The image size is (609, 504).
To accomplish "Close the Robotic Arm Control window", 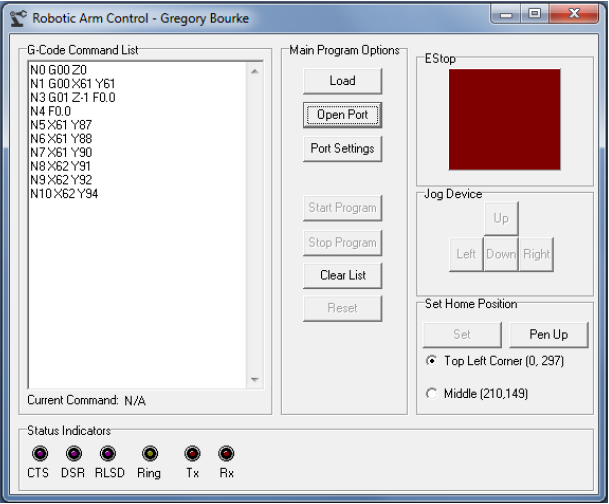I will pos(574,14).
